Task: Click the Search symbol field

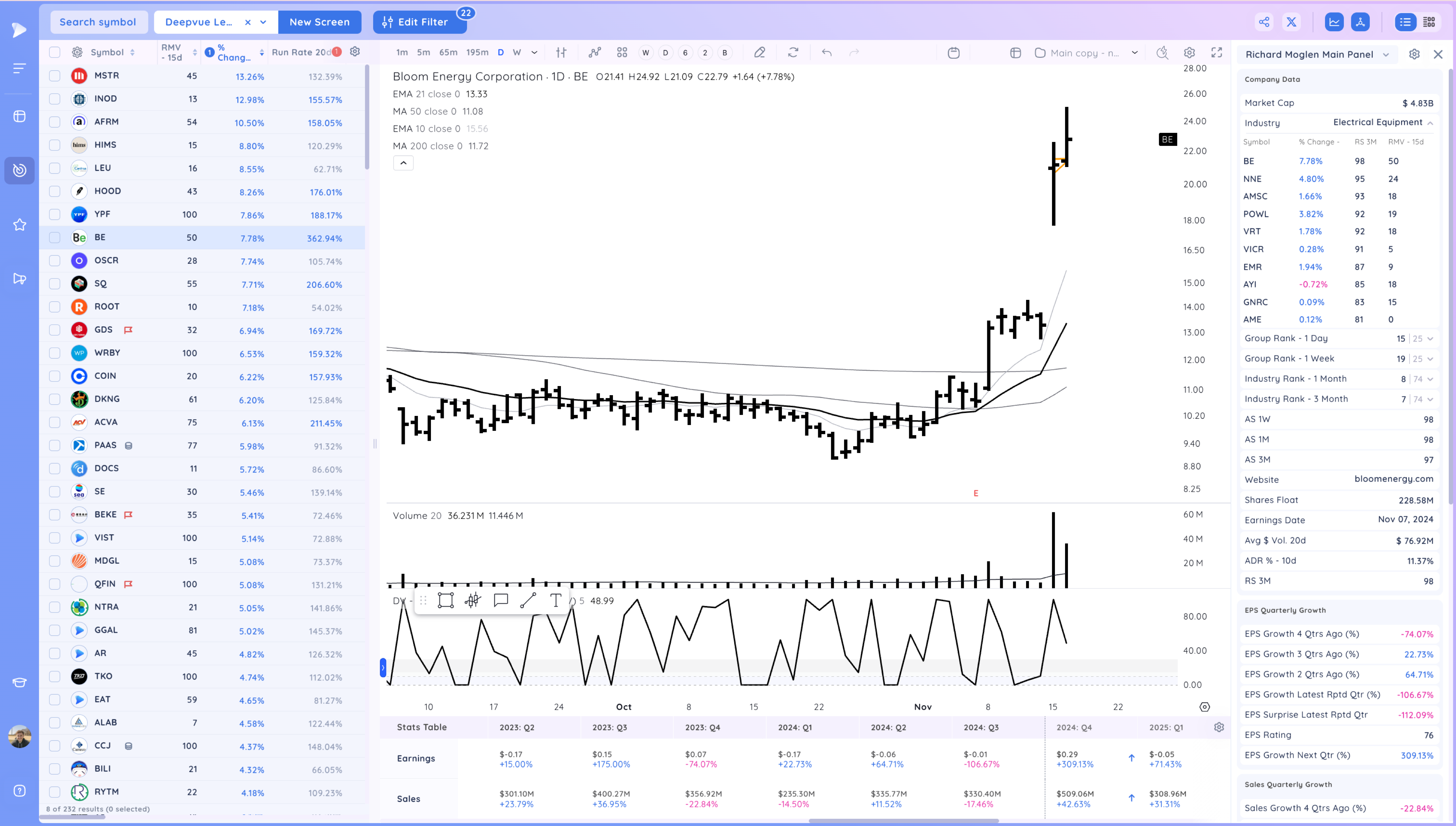Action: pos(99,22)
